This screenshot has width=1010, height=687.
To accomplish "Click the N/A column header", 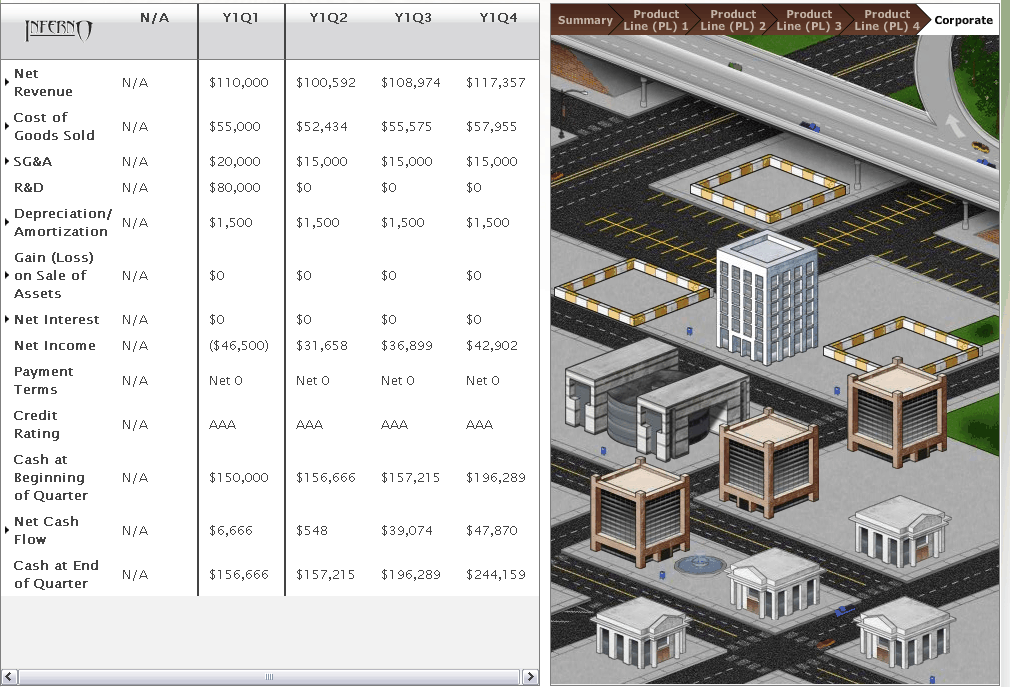I will 155,18.
